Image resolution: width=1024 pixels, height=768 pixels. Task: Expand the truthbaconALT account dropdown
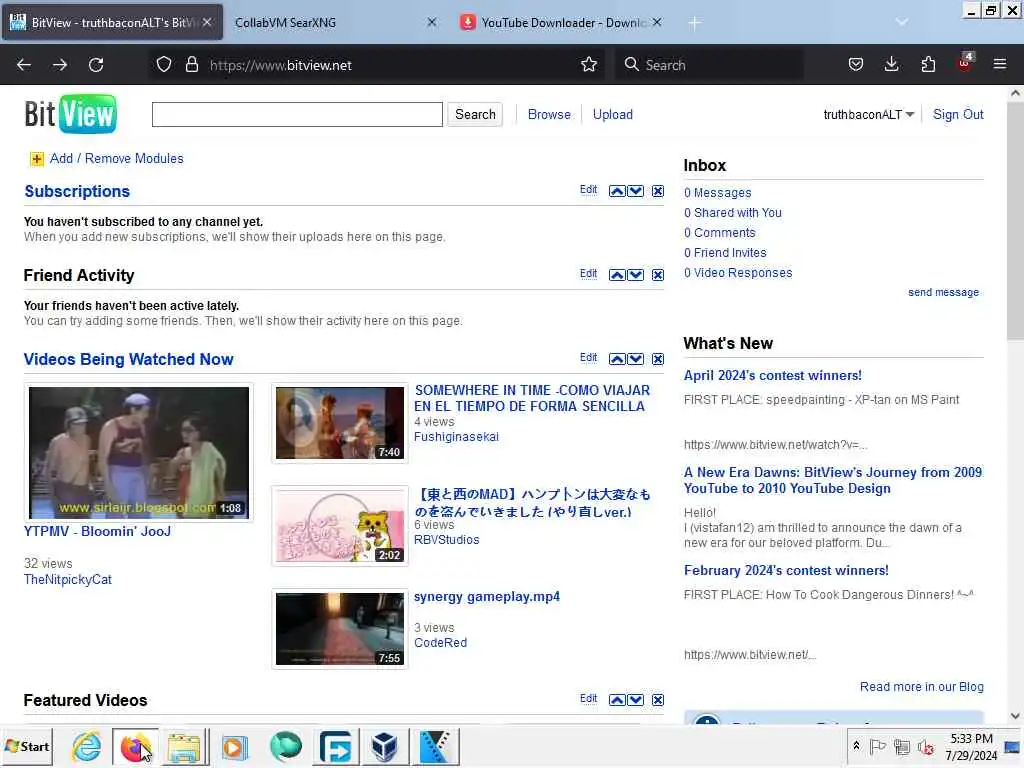(x=869, y=114)
